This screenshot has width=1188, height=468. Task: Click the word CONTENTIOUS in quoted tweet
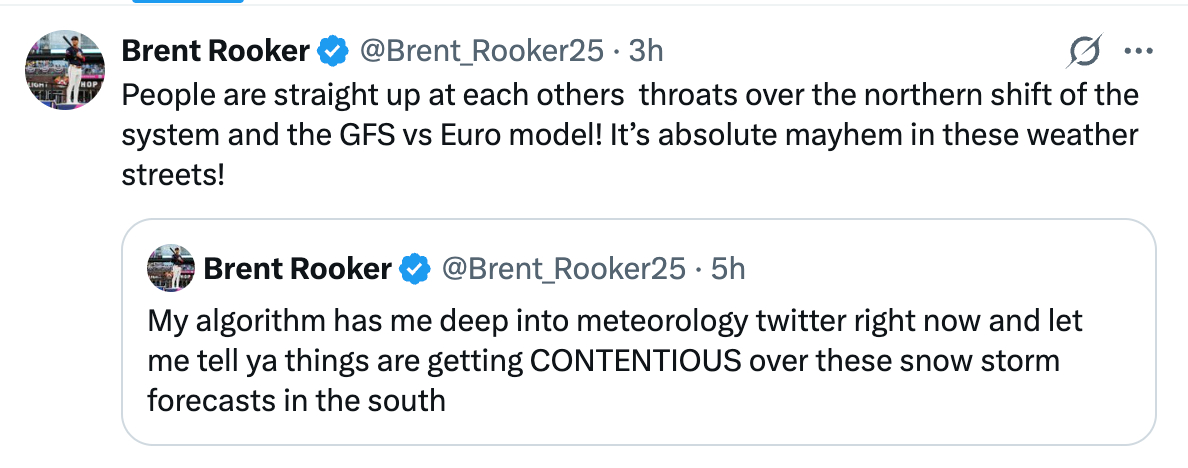633,361
